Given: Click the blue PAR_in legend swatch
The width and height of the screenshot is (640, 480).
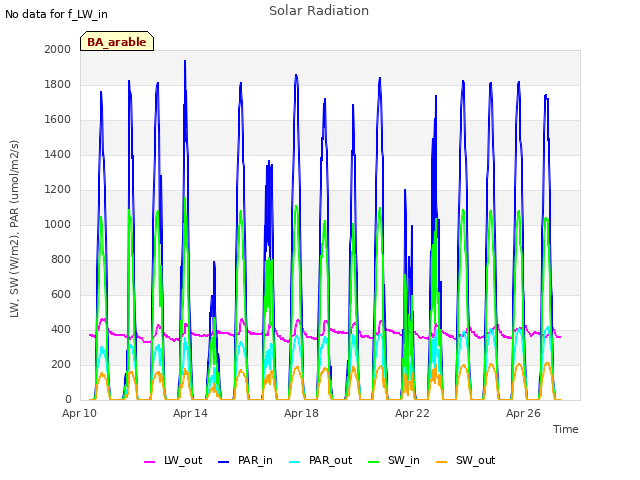Looking at the screenshot, I should [224, 462].
